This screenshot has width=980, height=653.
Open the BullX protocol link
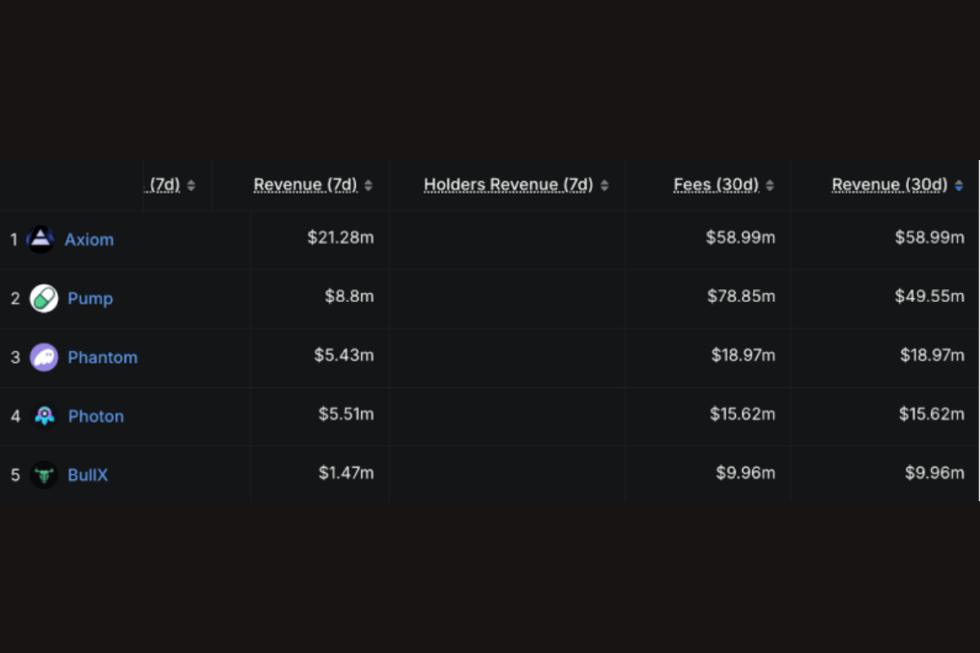coord(87,476)
